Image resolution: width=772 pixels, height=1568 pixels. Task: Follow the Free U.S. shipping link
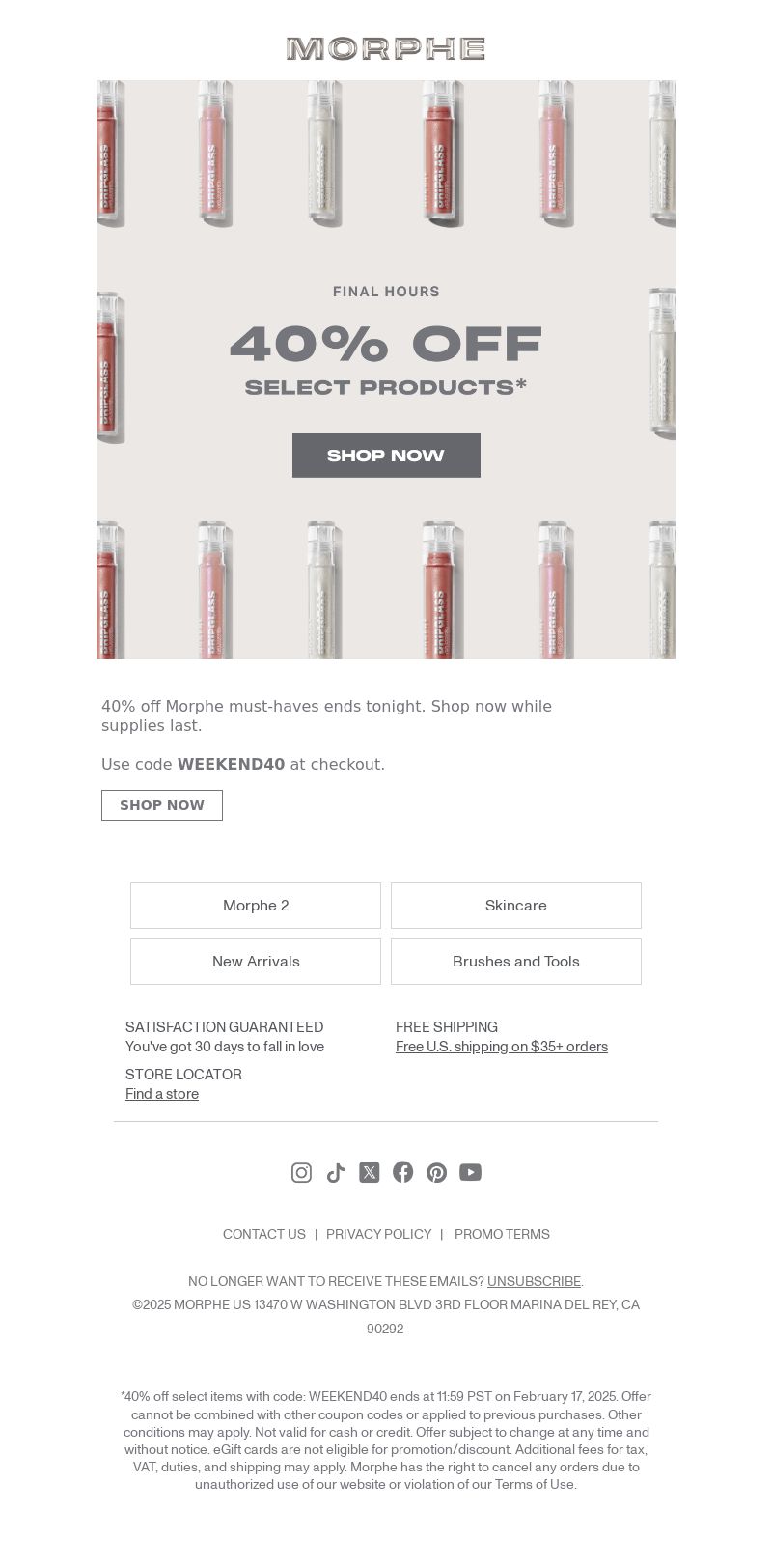502,1047
